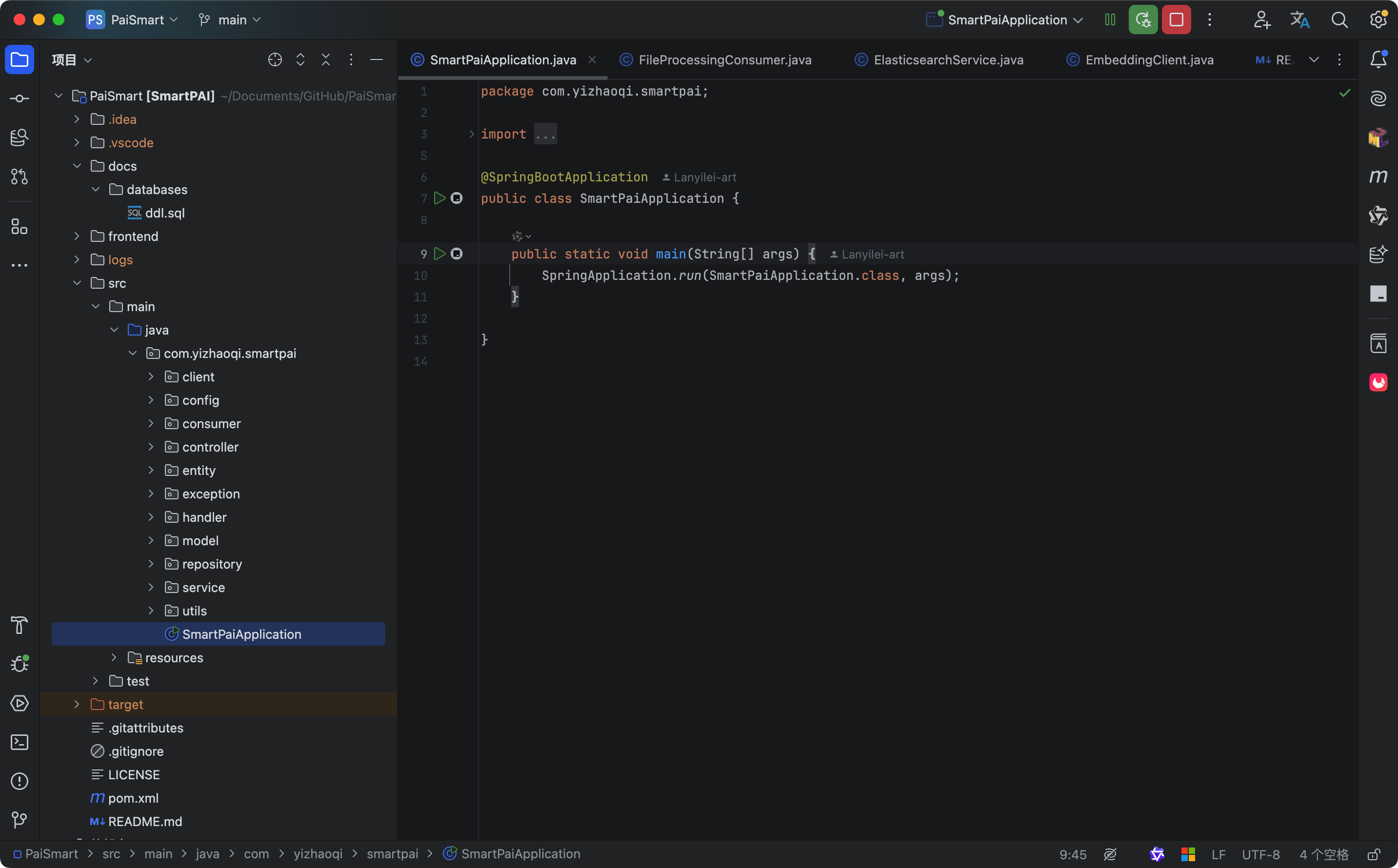Open pom.xml in project tree
1398x868 pixels.
coord(133,798)
